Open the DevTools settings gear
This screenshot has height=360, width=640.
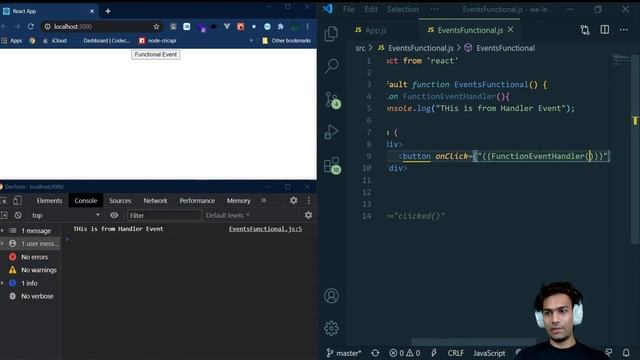click(x=293, y=200)
